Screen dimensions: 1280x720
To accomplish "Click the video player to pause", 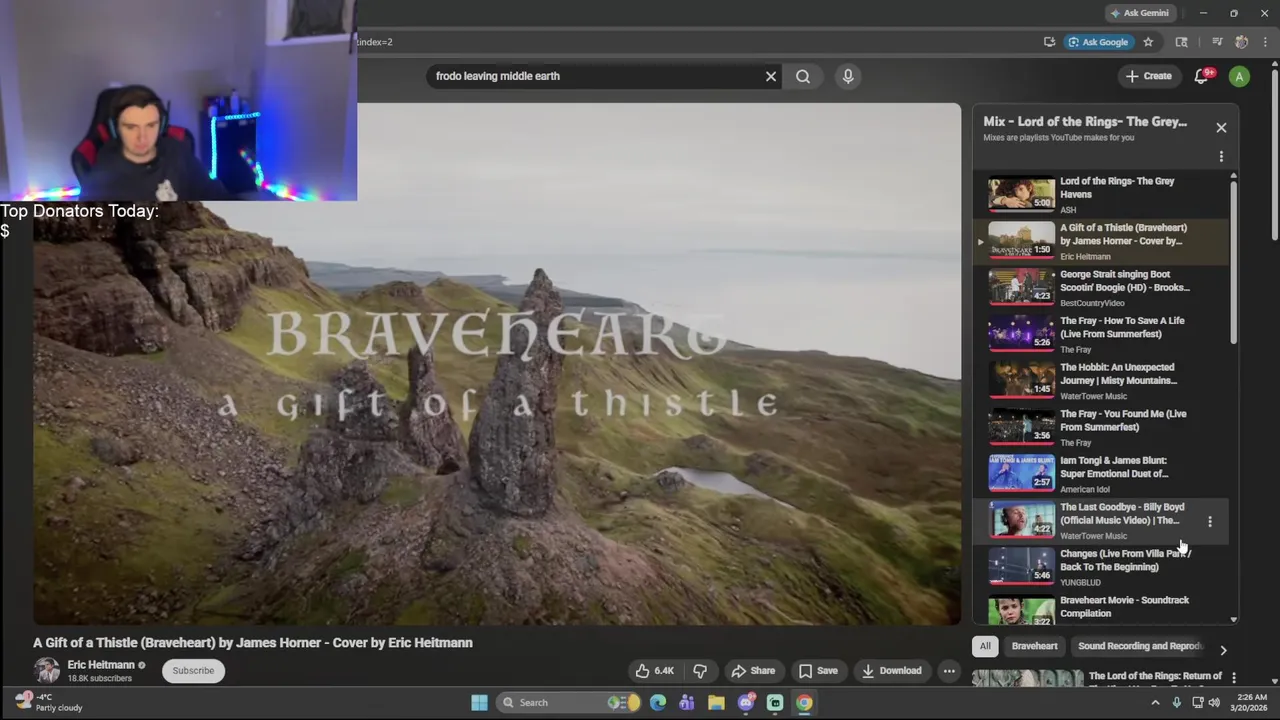I will [x=497, y=364].
